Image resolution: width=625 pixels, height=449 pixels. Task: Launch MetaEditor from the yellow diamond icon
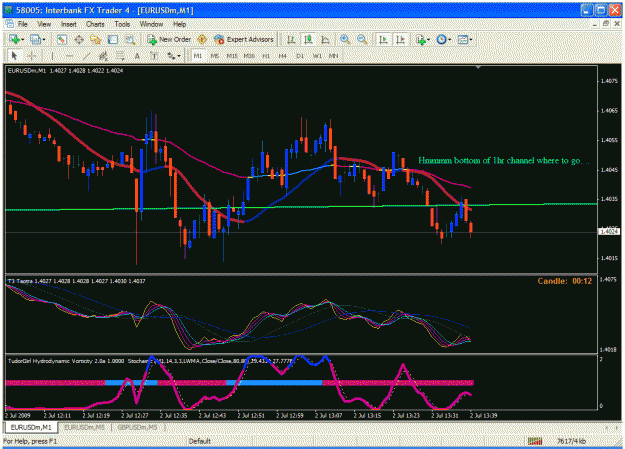point(202,39)
